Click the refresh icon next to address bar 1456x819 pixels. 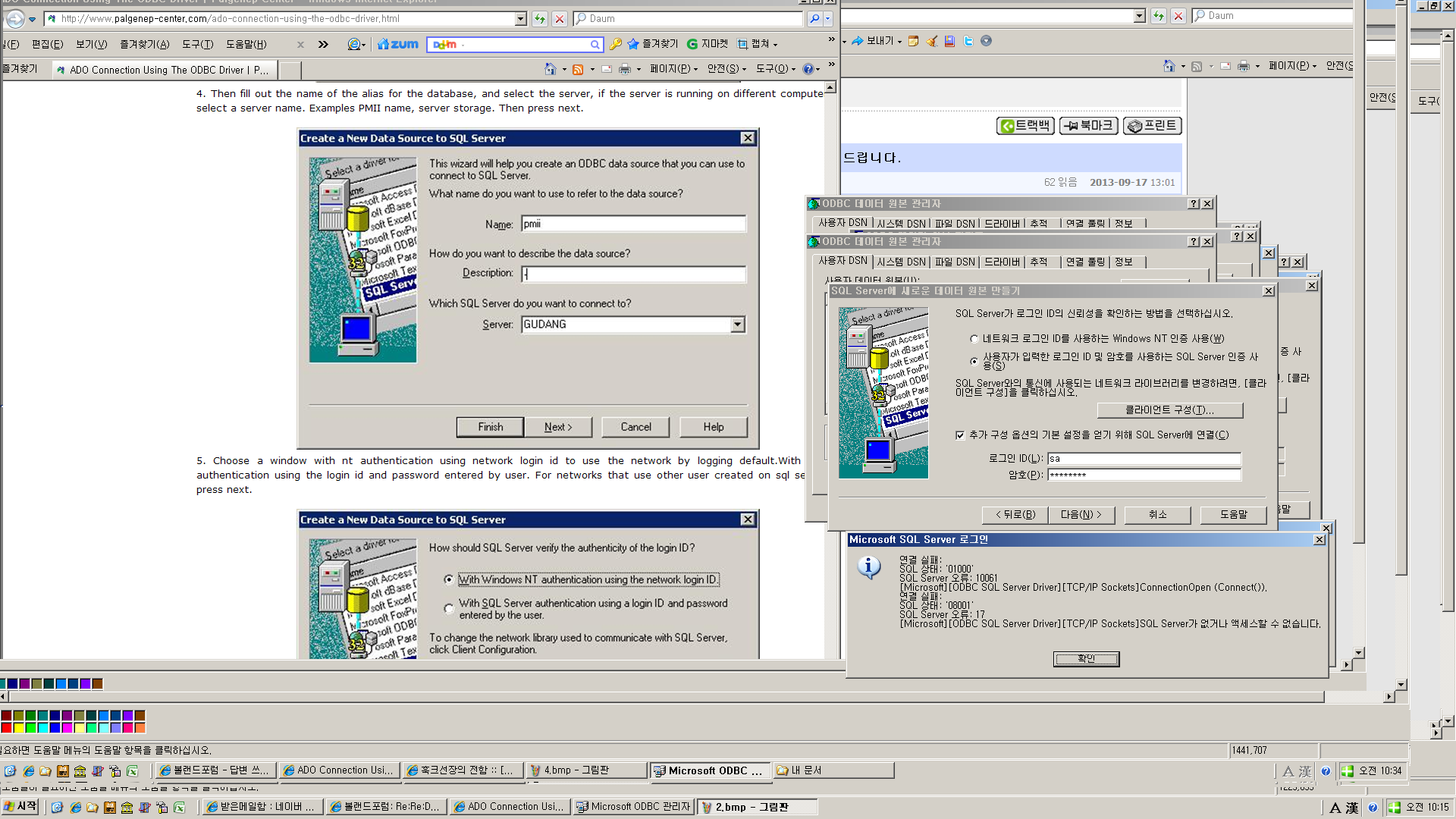click(x=539, y=19)
